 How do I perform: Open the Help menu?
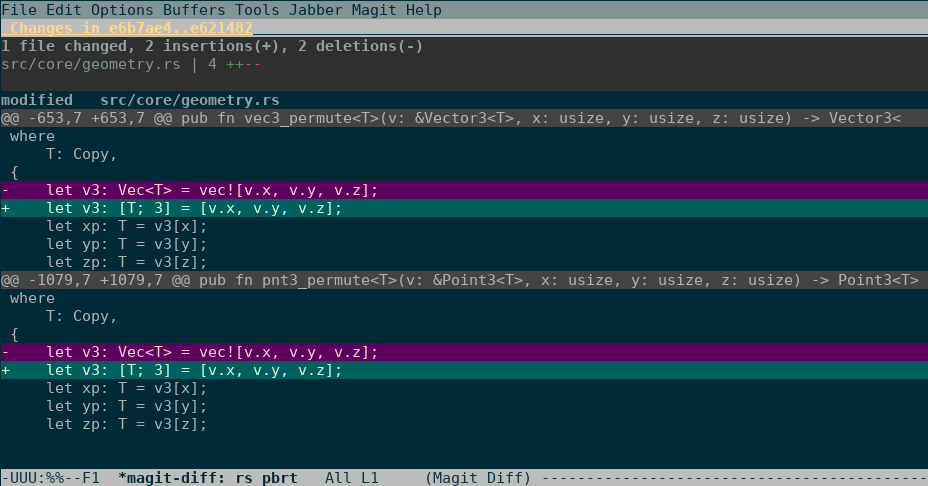coord(424,10)
